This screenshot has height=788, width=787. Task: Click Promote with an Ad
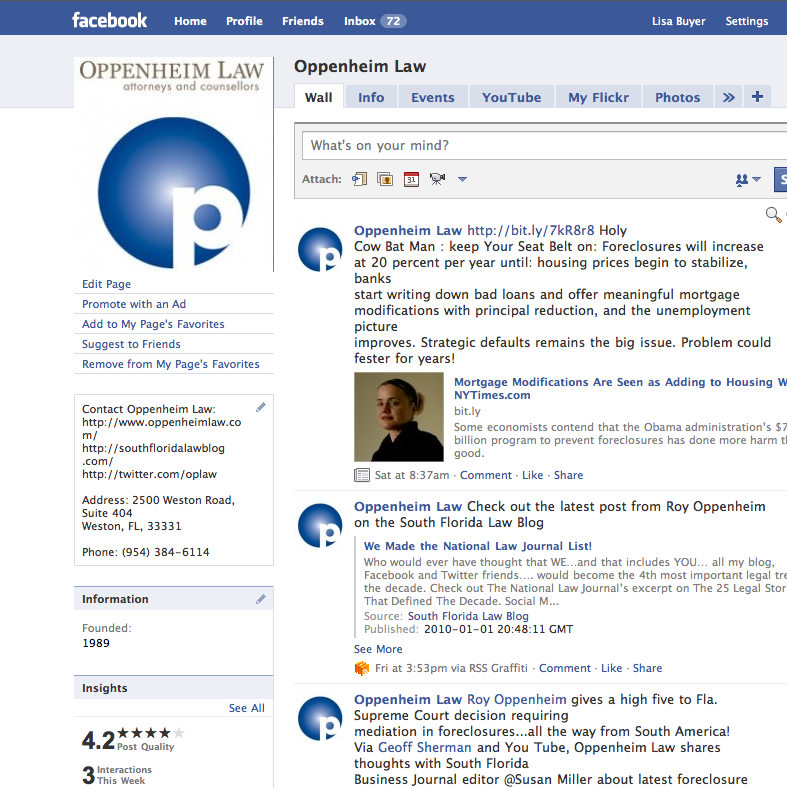tap(134, 304)
